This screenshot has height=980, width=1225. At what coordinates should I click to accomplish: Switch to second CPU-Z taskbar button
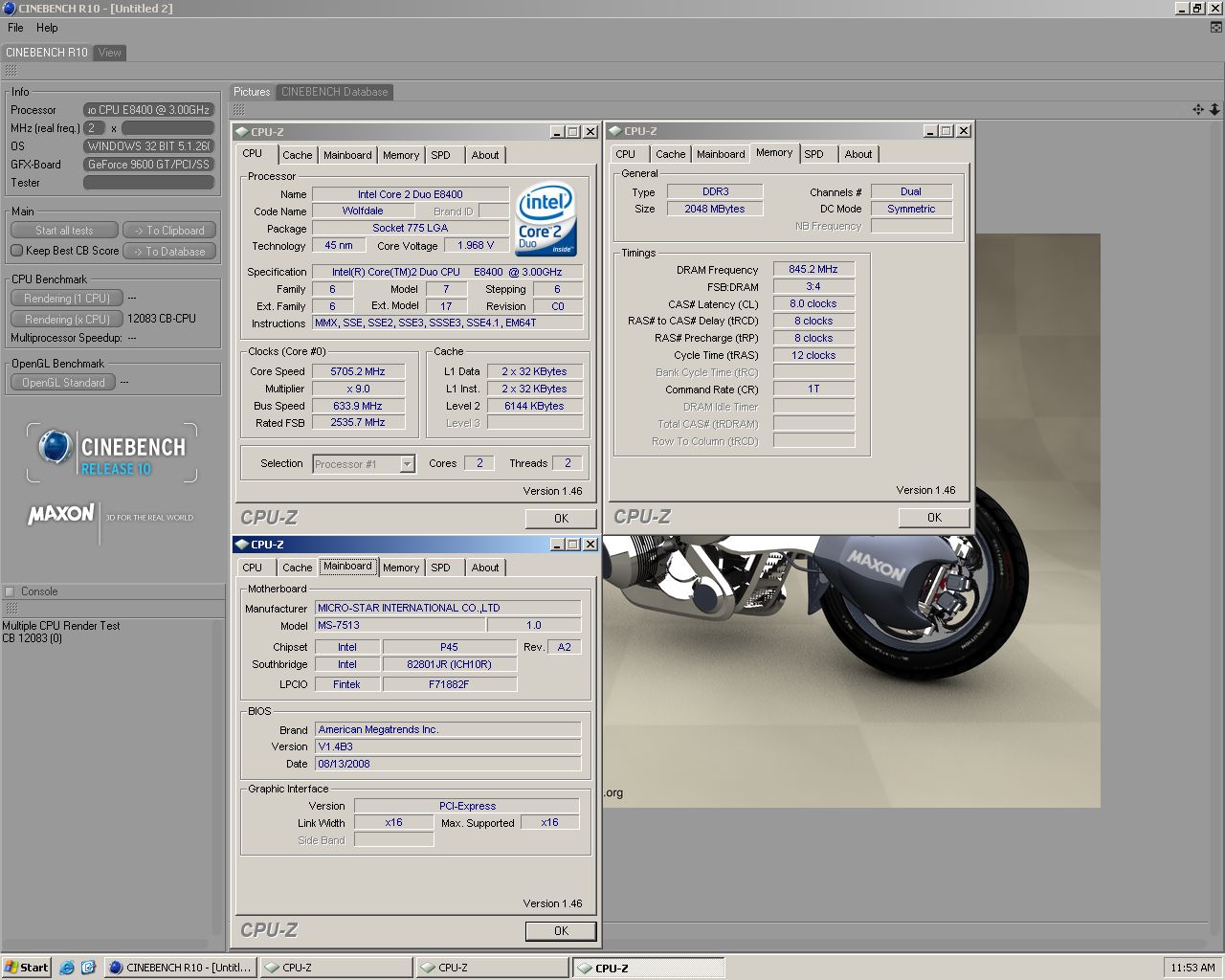pos(492,968)
